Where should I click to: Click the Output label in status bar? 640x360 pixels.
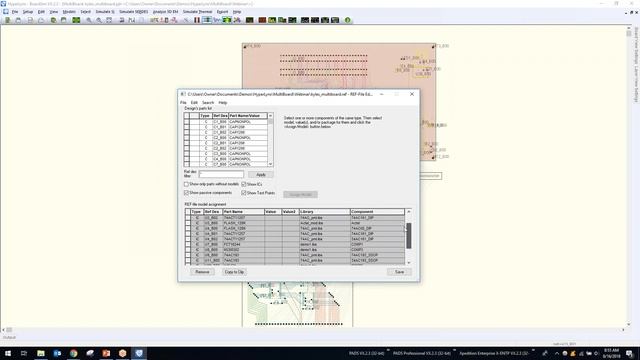[x=9, y=338]
